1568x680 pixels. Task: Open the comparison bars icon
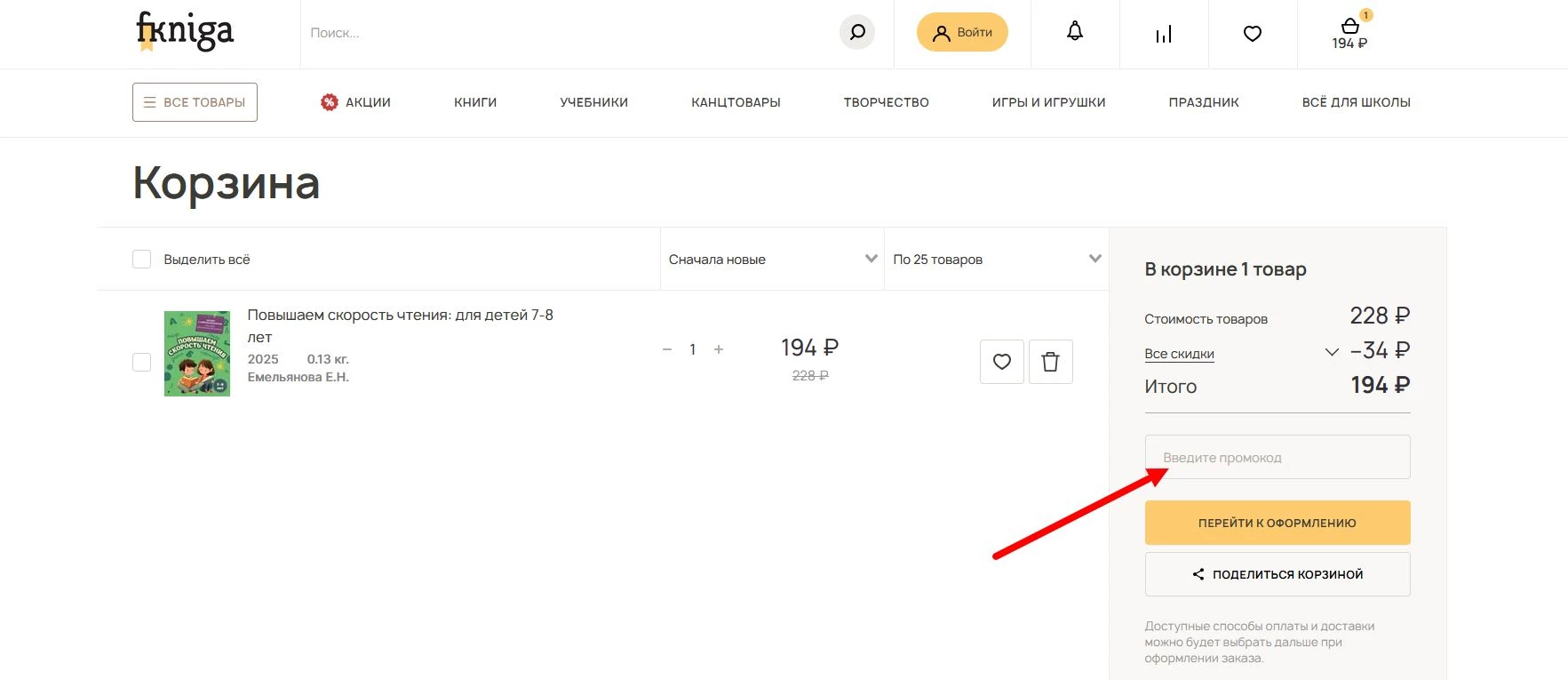1164,34
